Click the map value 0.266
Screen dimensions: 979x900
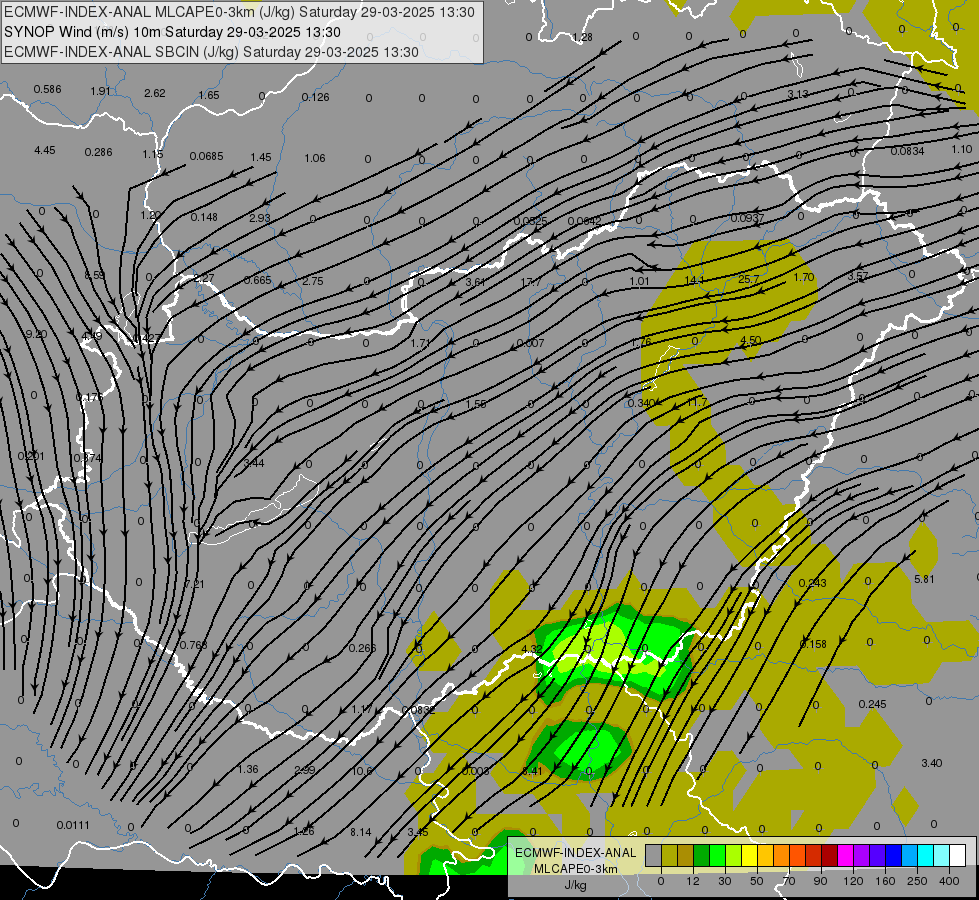point(362,648)
